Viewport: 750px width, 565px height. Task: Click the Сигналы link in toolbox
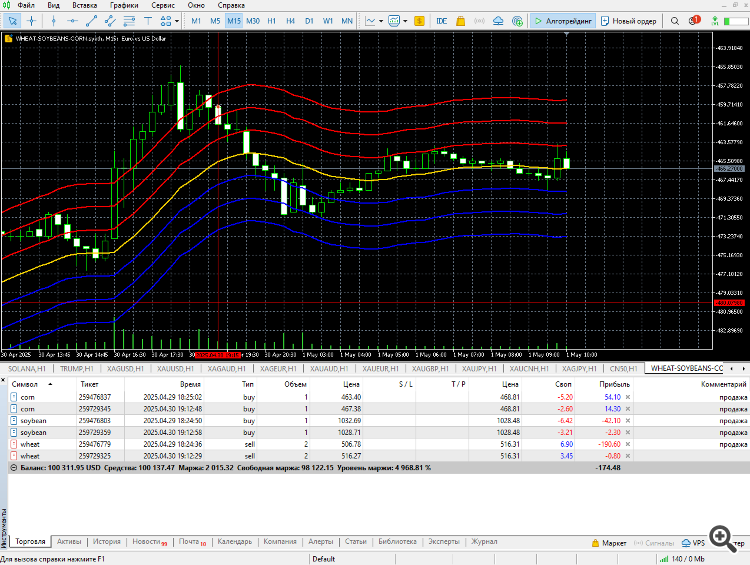[x=654, y=543]
